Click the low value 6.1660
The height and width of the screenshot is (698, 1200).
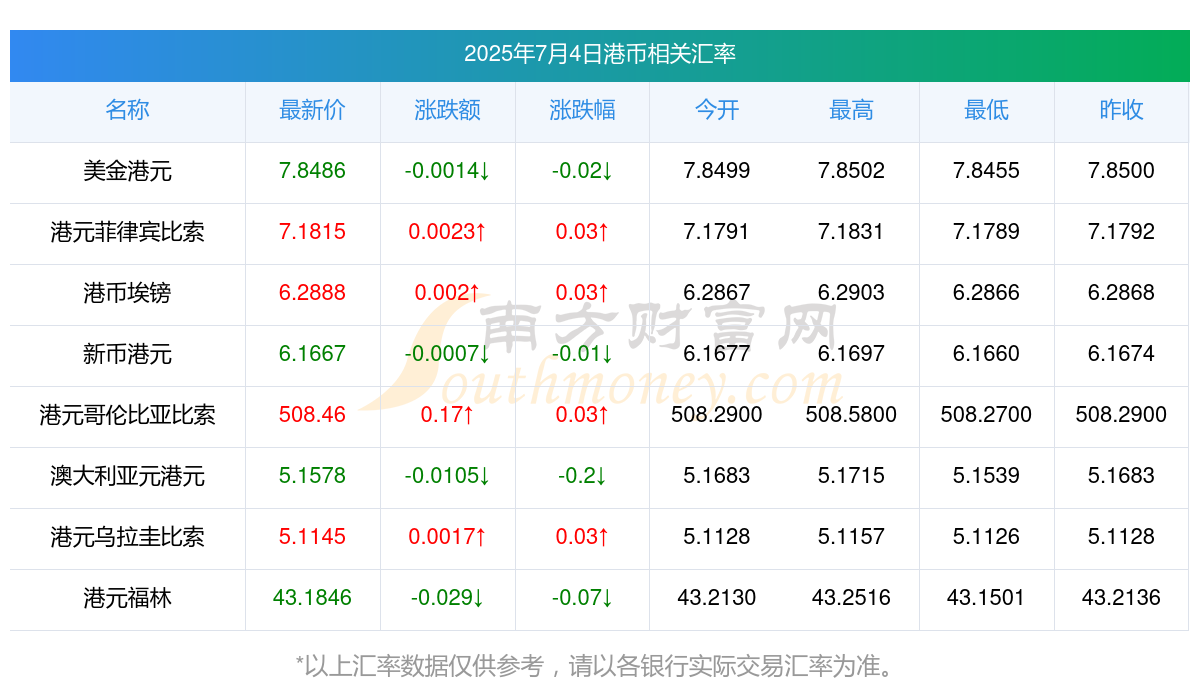[x=986, y=354]
